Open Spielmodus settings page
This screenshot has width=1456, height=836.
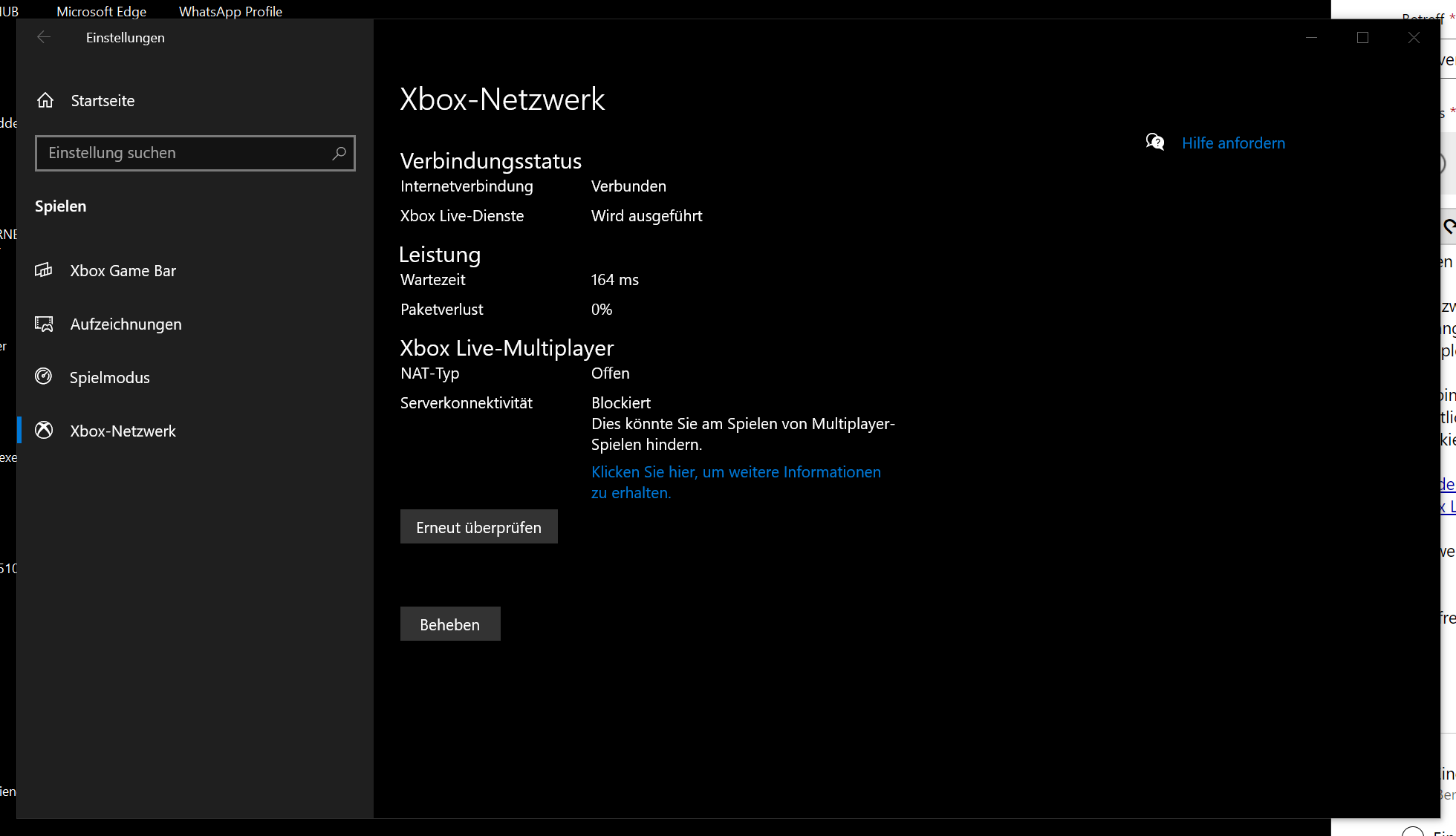coord(195,377)
